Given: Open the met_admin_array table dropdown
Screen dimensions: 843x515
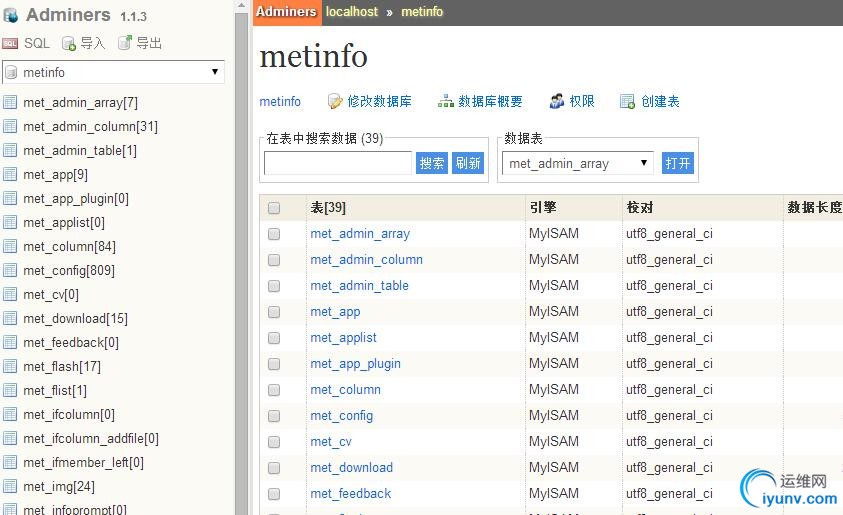Looking at the screenshot, I should [x=577, y=163].
